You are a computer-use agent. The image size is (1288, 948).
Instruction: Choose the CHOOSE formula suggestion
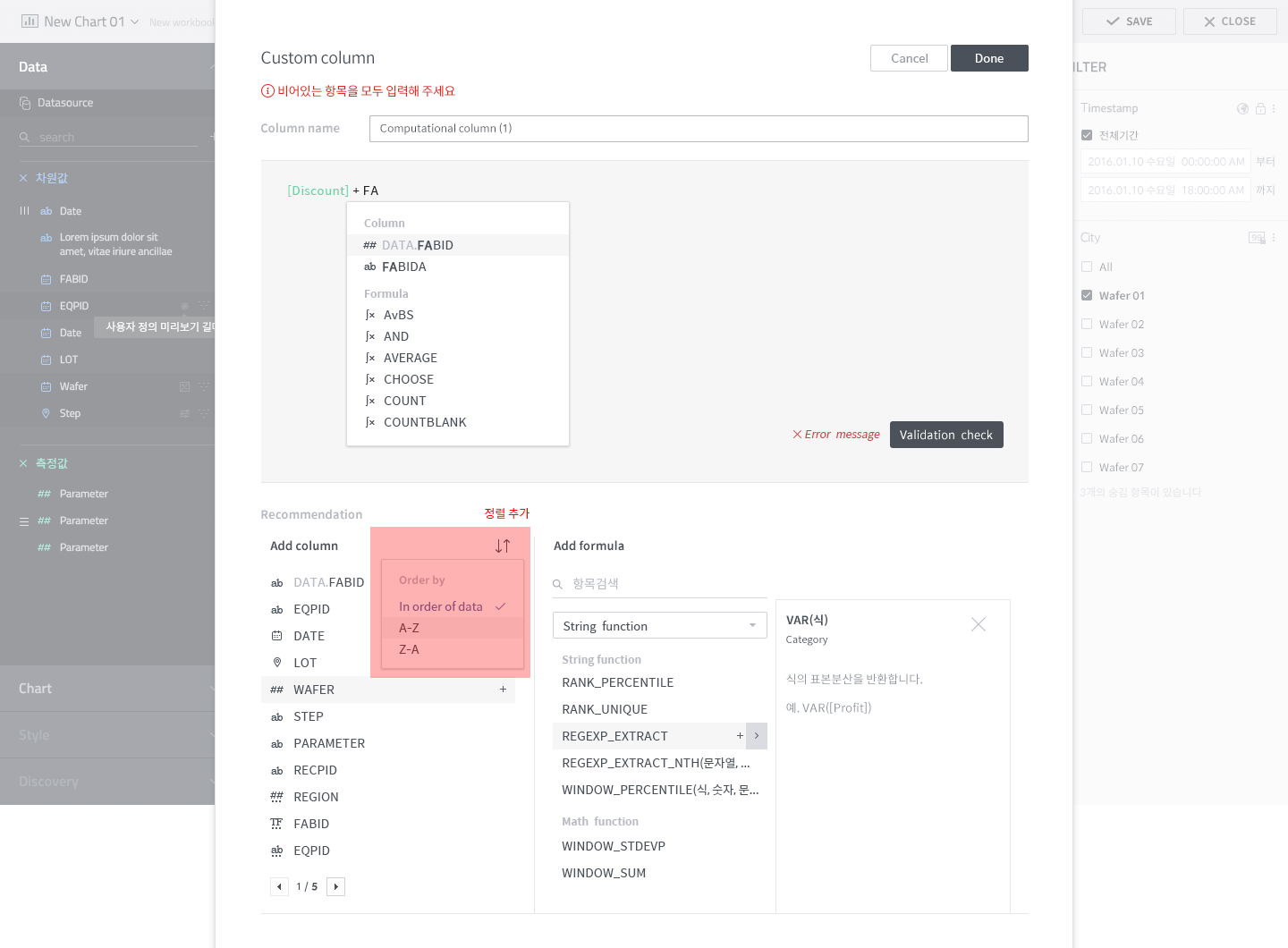click(458, 379)
